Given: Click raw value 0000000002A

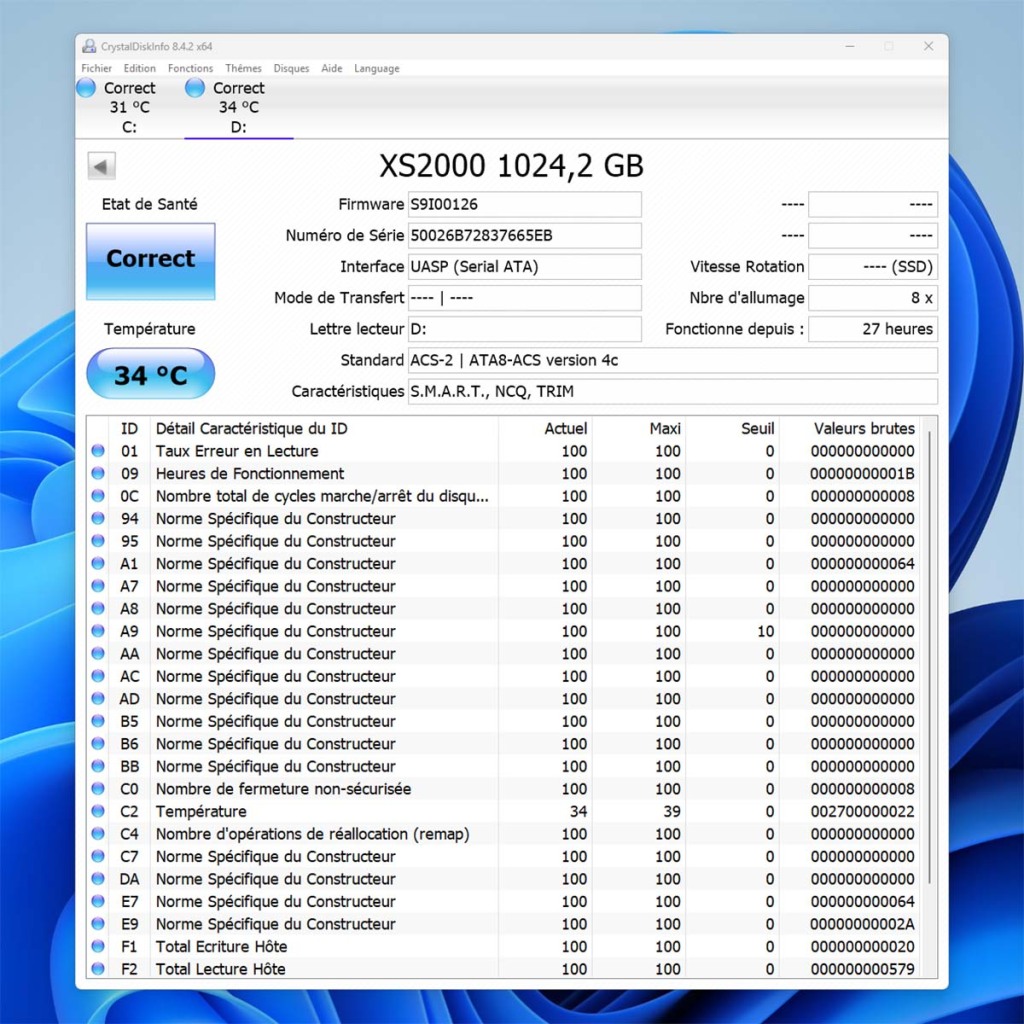Looking at the screenshot, I should tap(862, 924).
